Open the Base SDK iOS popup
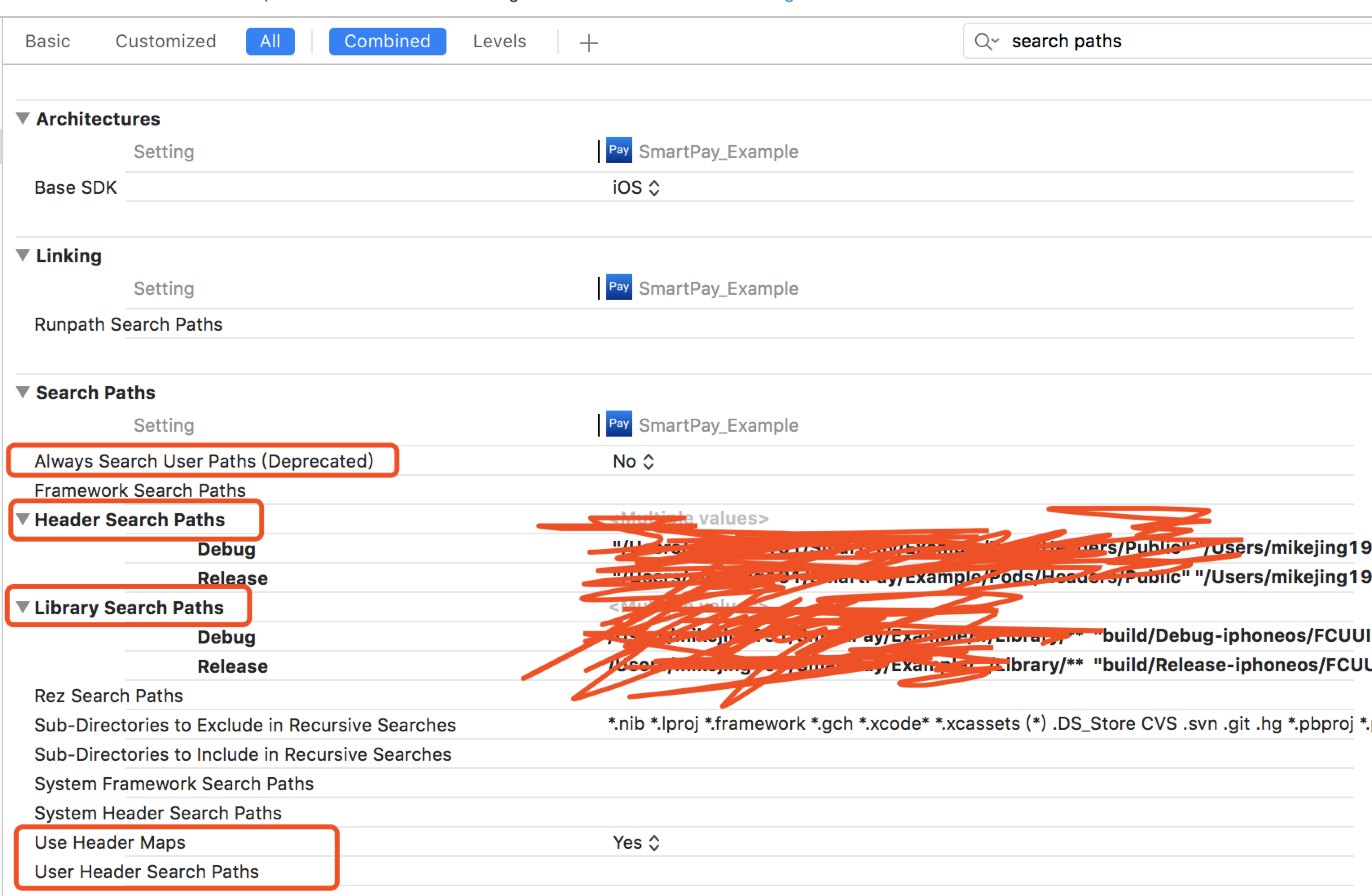The image size is (1372, 896). (x=636, y=188)
